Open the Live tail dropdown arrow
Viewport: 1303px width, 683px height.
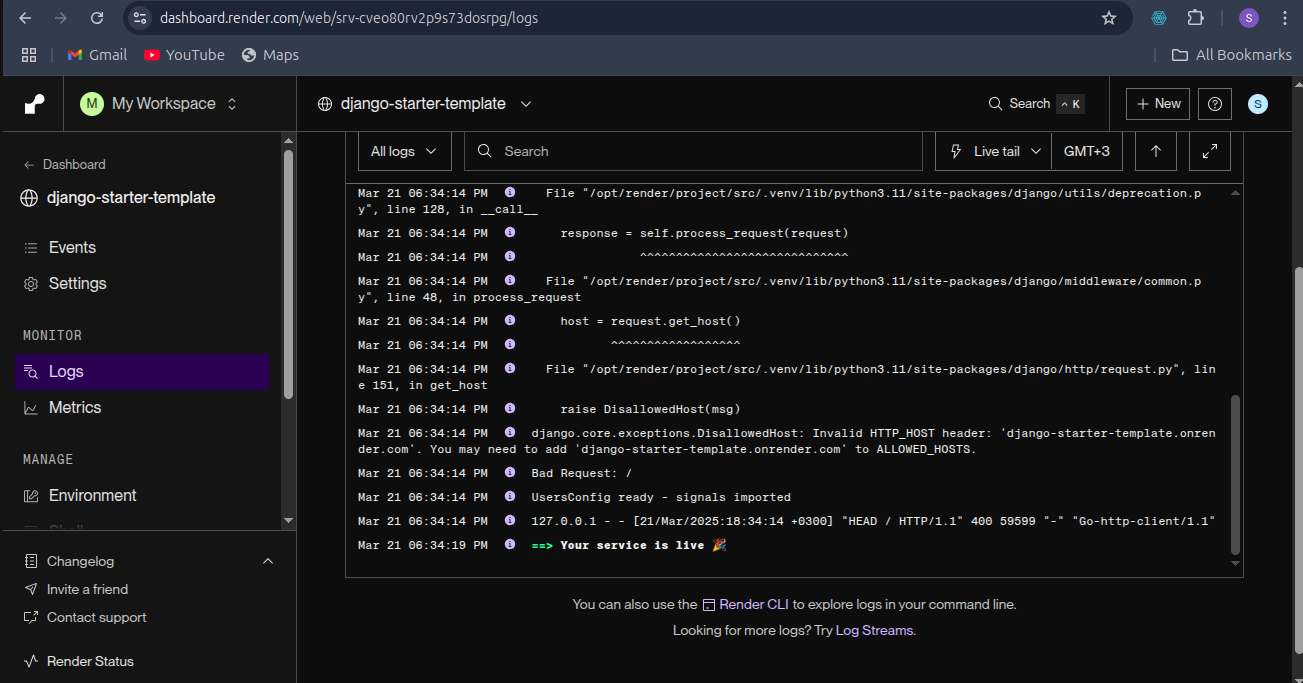click(1038, 151)
